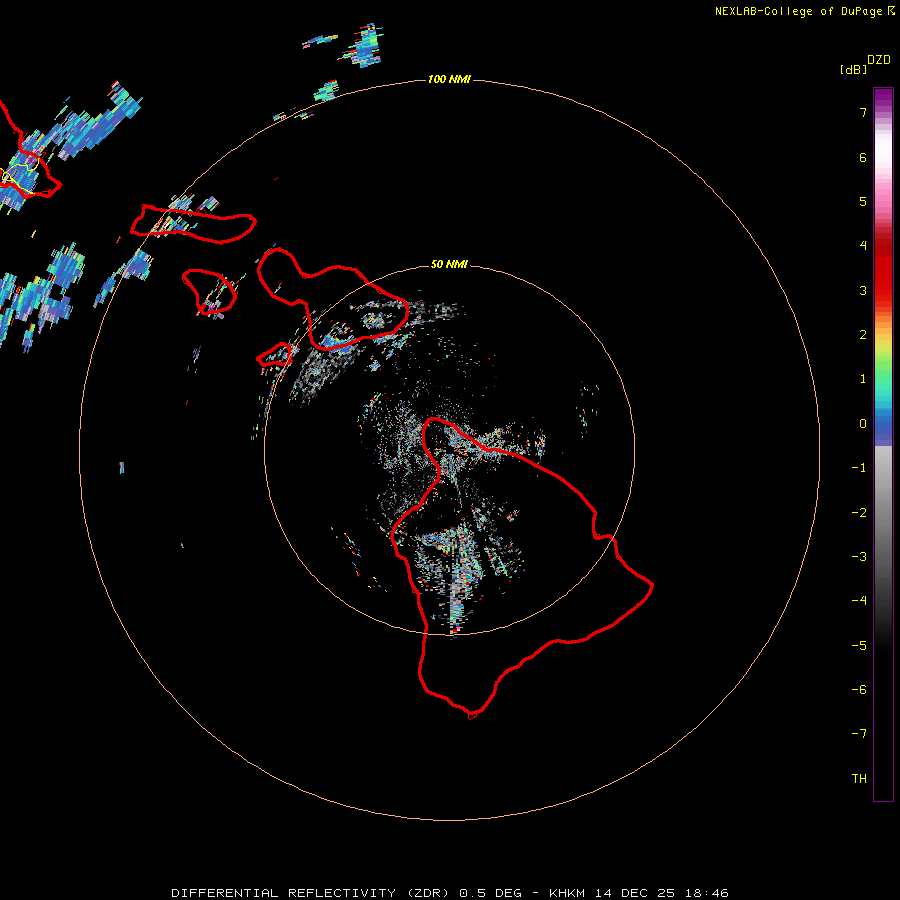
Task: Click the 4 value on the color scale
Action: [x=863, y=246]
